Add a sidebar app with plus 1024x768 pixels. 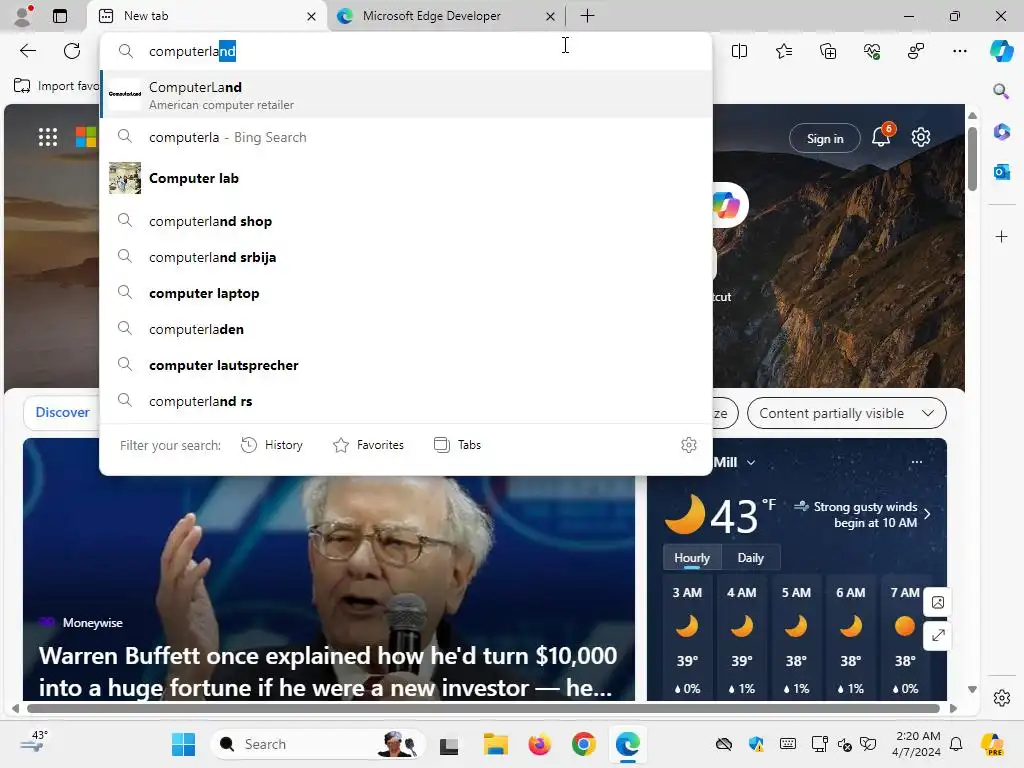tap(1001, 236)
